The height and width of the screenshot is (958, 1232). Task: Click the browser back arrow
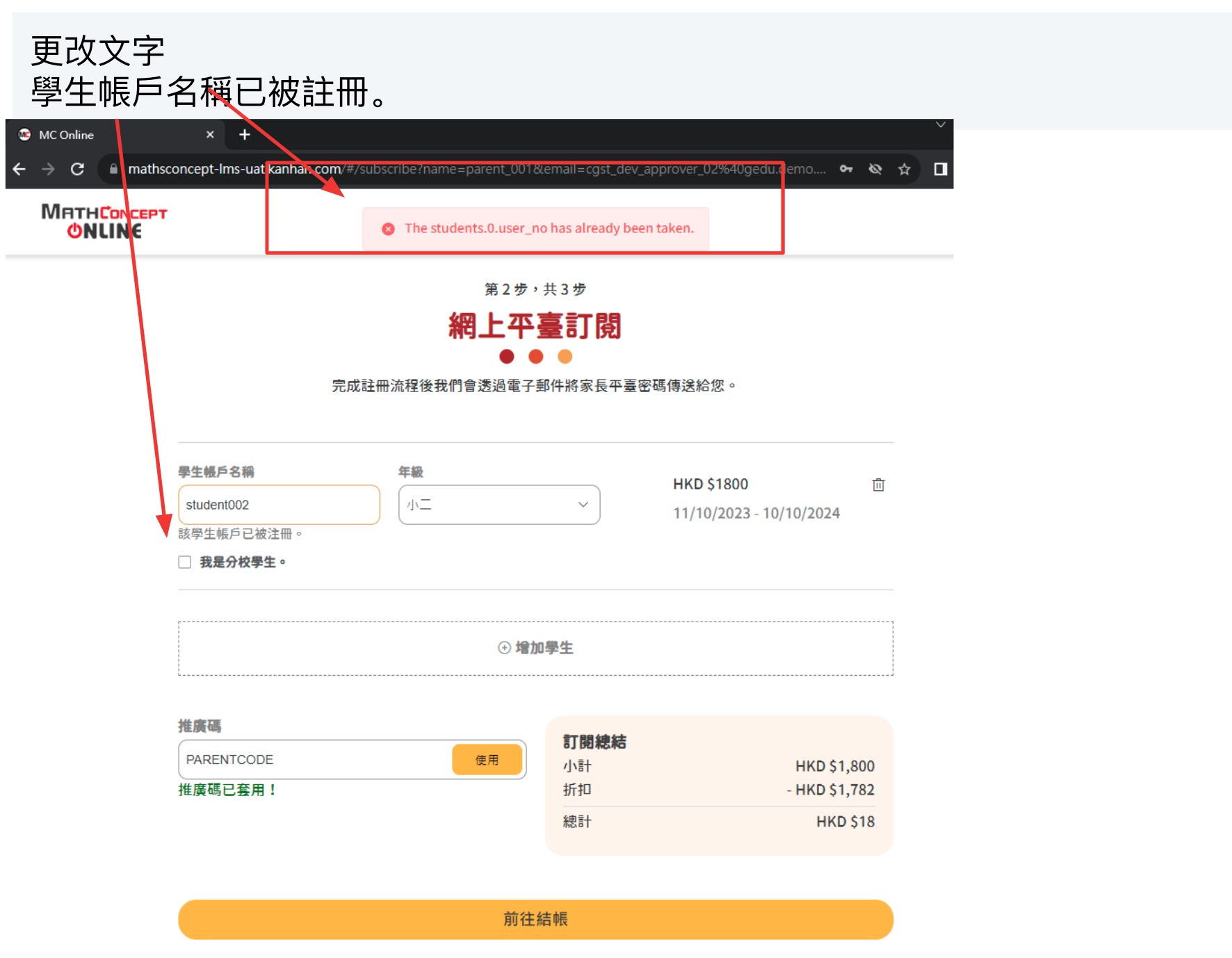(19, 169)
